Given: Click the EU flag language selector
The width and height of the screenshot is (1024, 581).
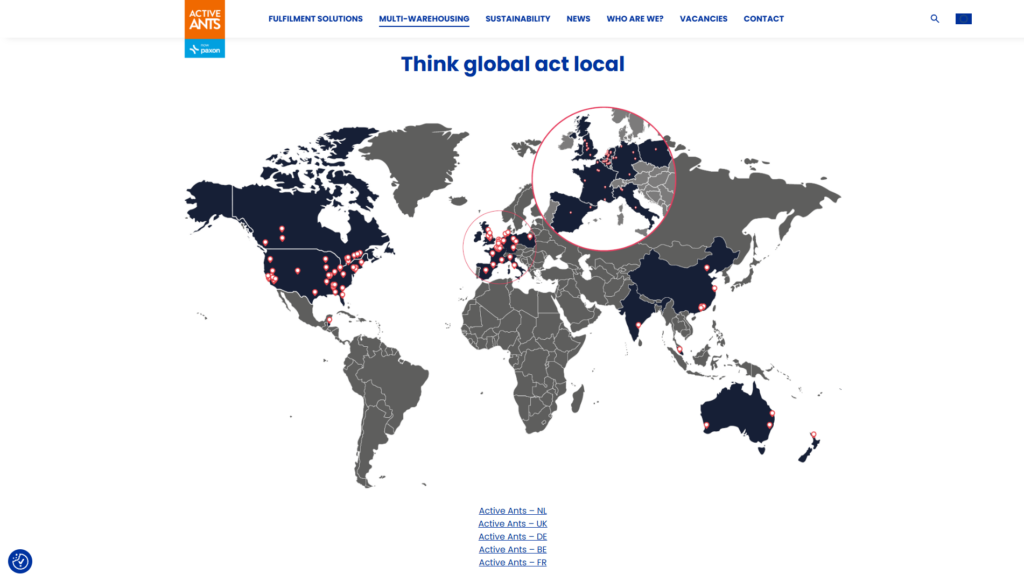Looking at the screenshot, I should pyautogui.click(x=963, y=19).
